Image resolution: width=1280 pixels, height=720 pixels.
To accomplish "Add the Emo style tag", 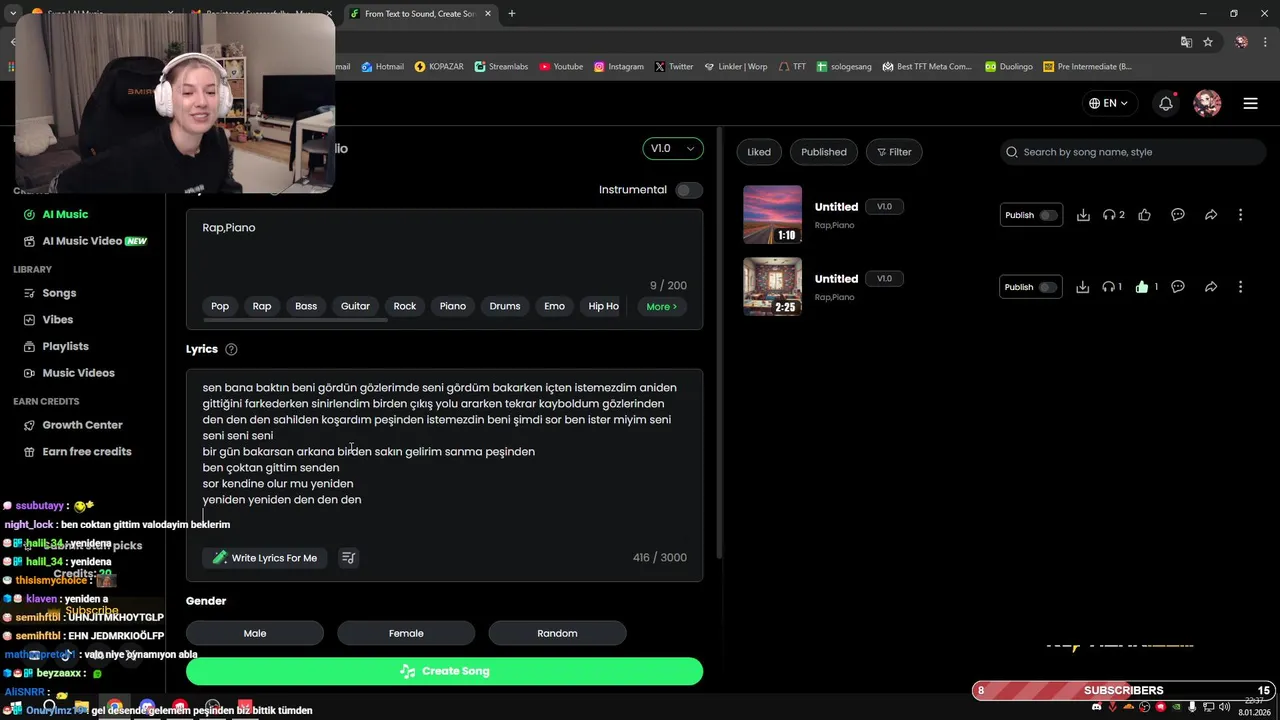I will (x=554, y=306).
